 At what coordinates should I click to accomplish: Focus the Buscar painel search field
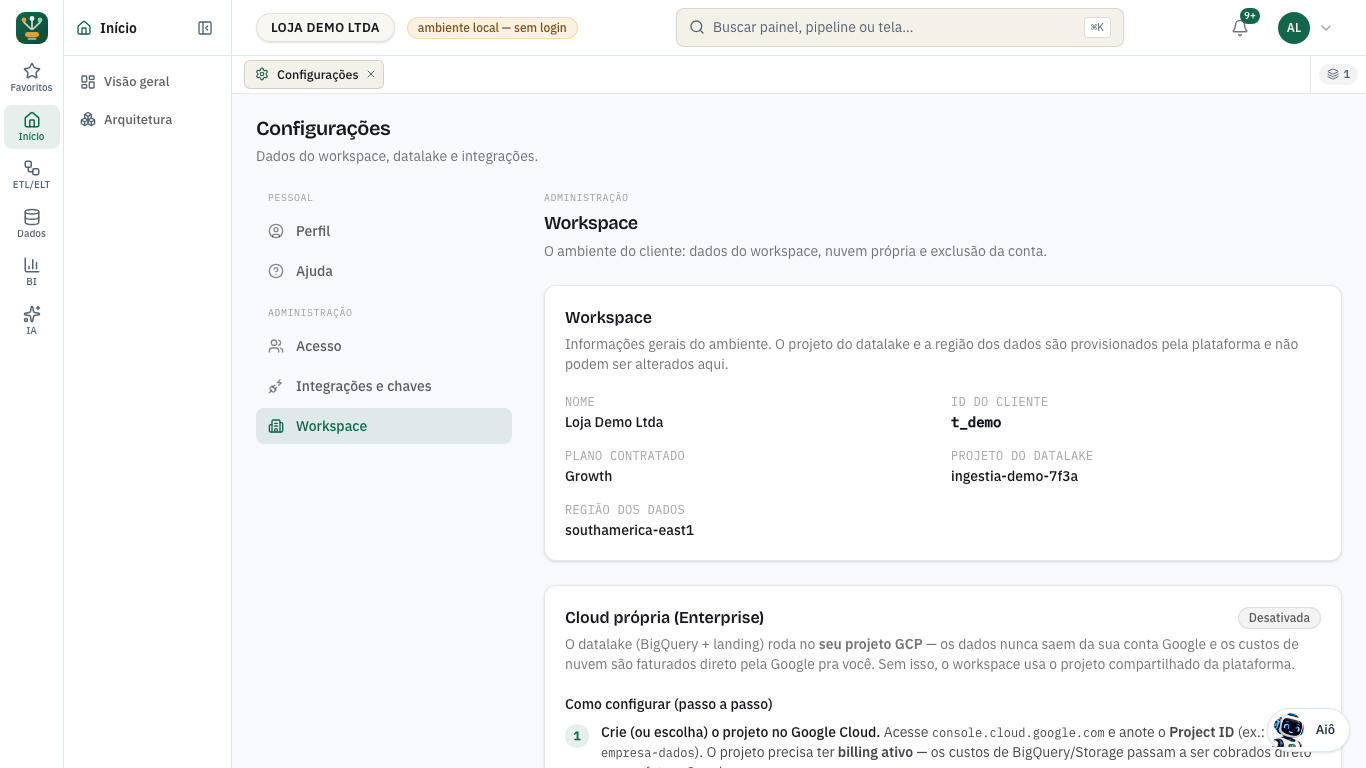[x=900, y=28]
